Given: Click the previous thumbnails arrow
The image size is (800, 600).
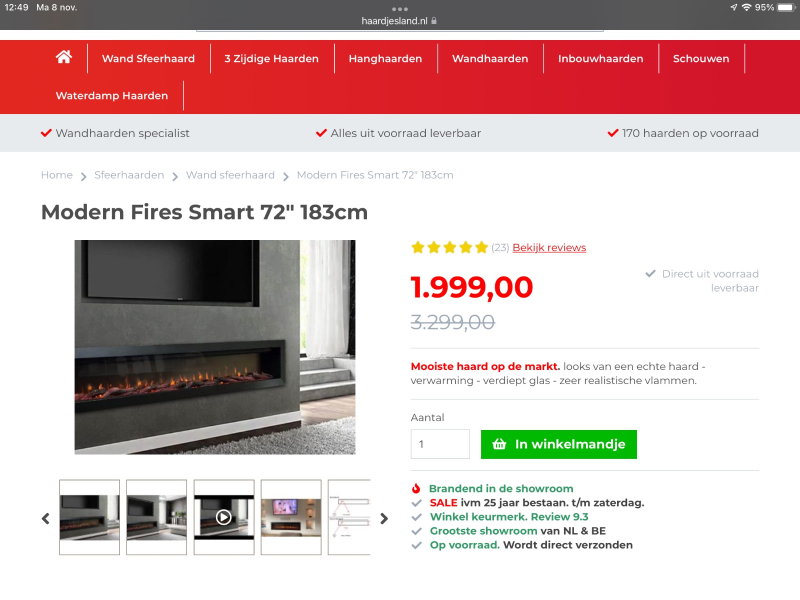Looking at the screenshot, I should [x=46, y=518].
